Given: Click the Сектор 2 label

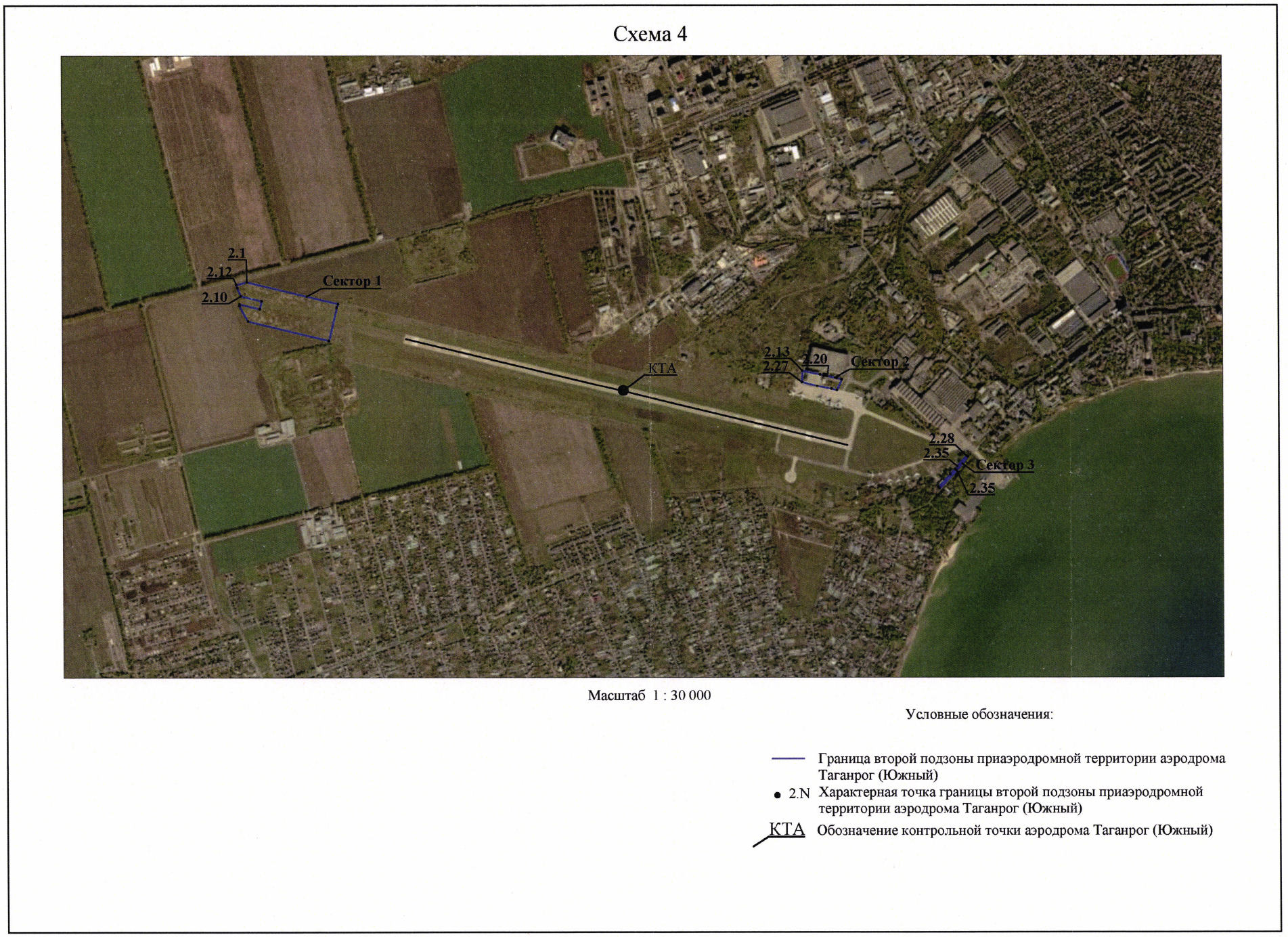Looking at the screenshot, I should [x=879, y=362].
